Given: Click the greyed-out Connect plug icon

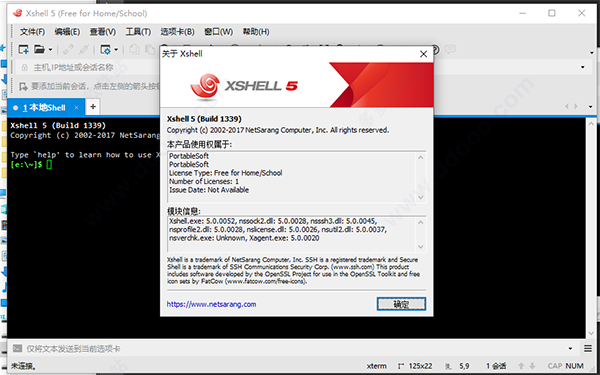Looking at the screenshot, I should (68, 49).
